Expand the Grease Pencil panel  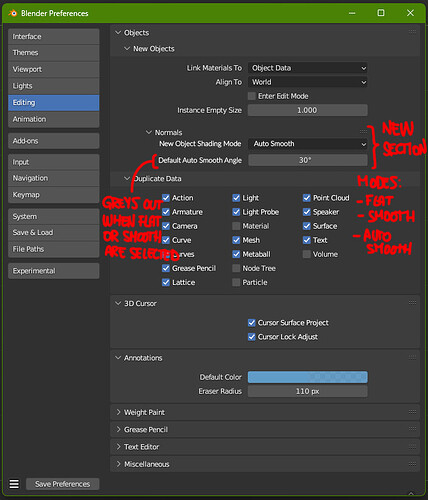(118, 430)
